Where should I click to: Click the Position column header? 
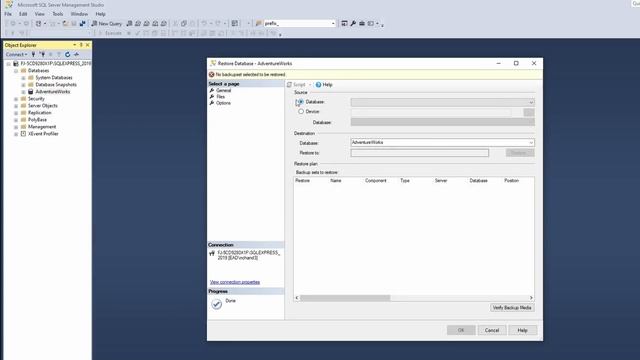point(511,180)
